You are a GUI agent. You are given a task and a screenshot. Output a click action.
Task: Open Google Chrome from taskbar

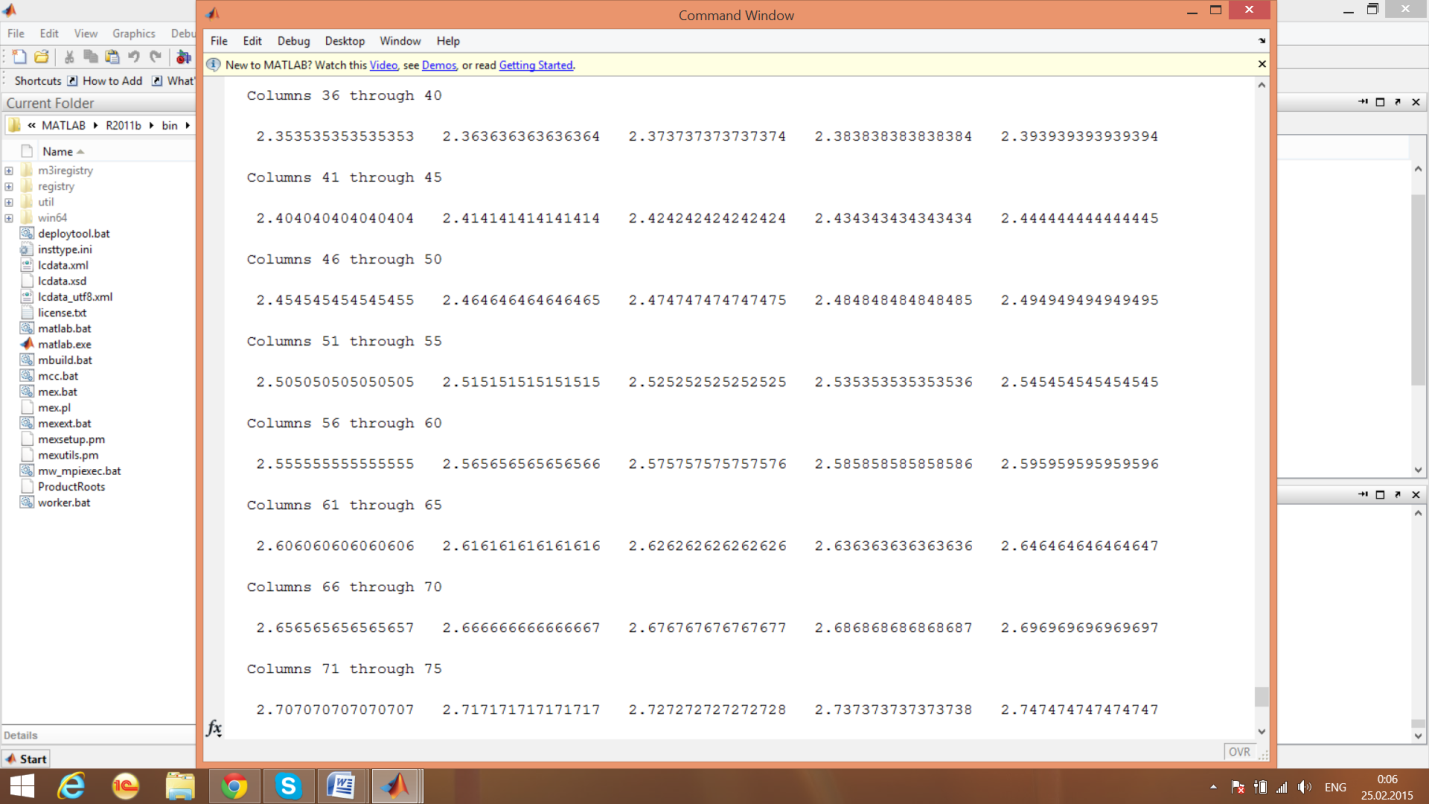point(234,786)
